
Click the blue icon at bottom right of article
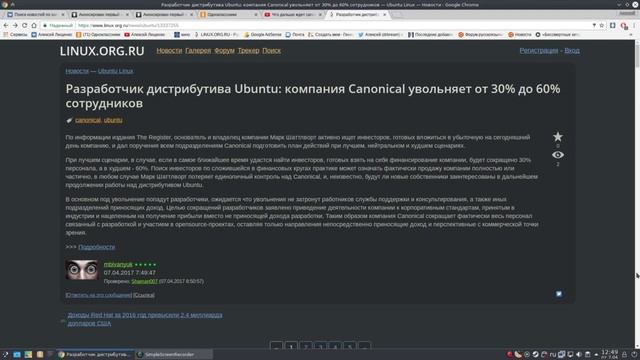click(559, 294)
